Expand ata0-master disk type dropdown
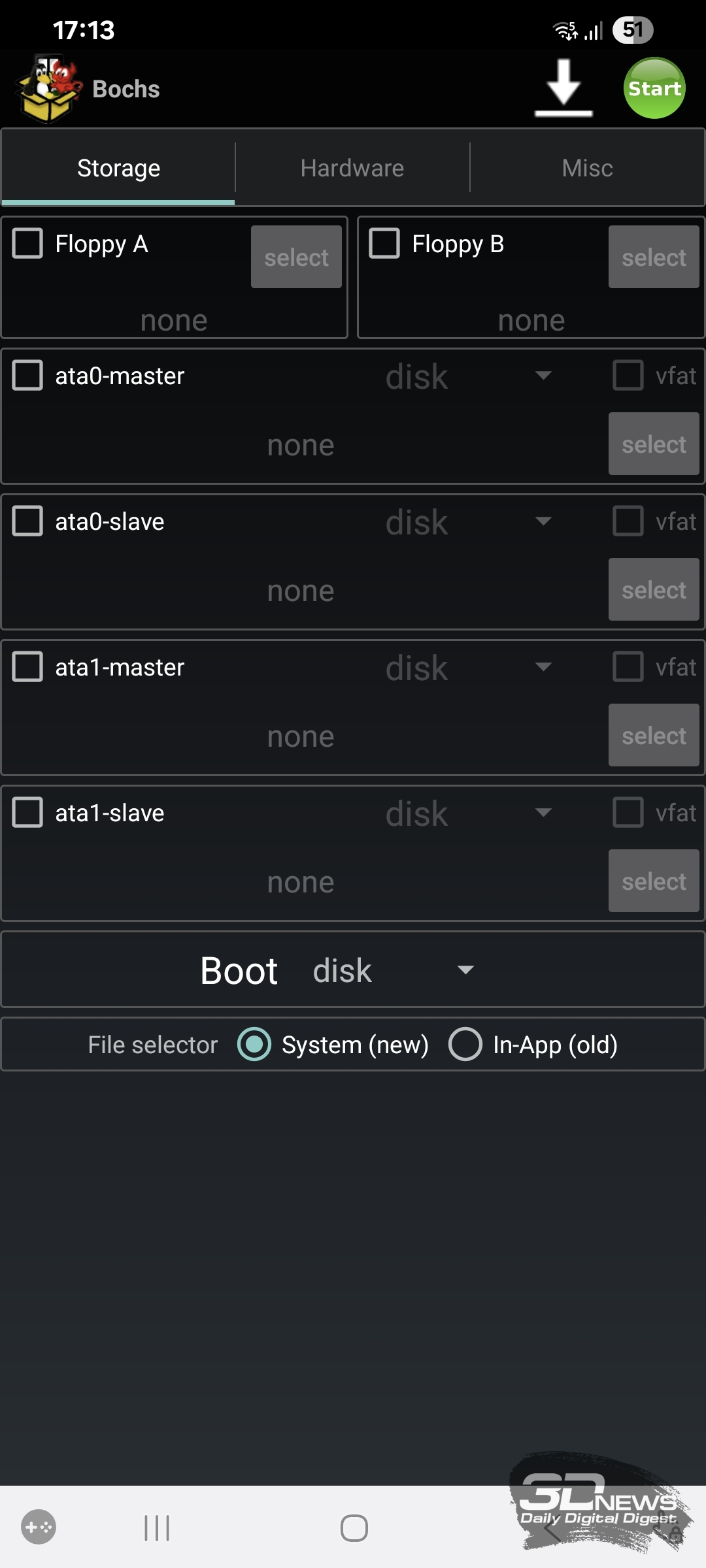706x1568 pixels. pyautogui.click(x=467, y=376)
